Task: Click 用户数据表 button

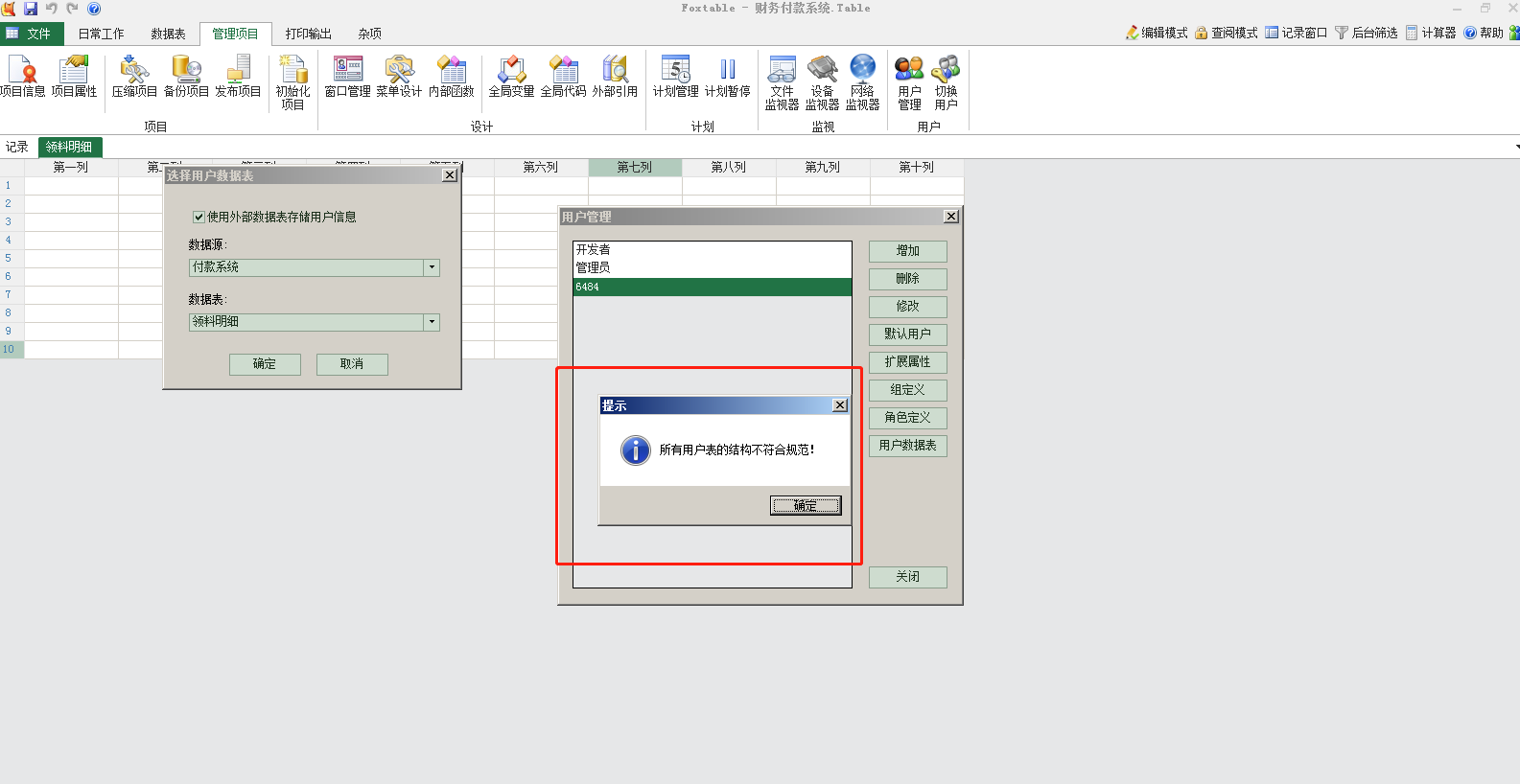Action: point(908,446)
